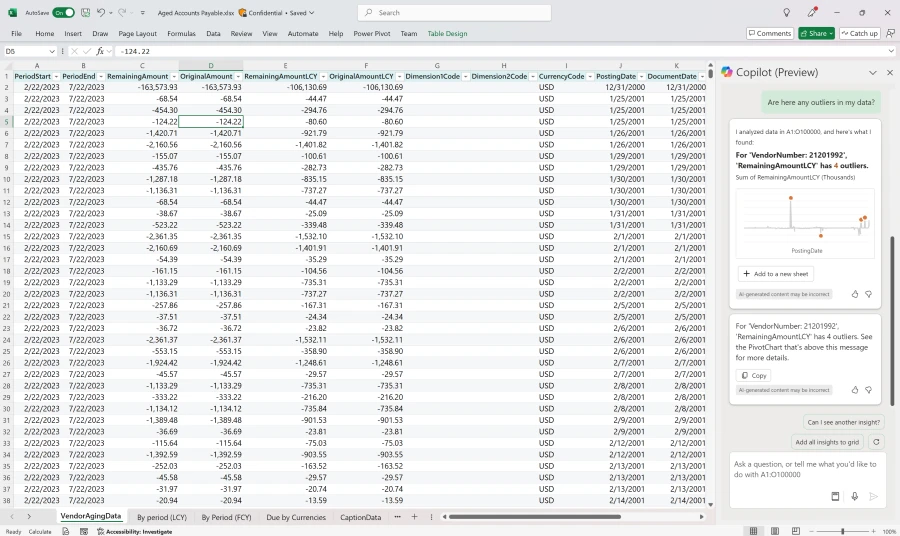Click the Save icon in title bar

(86, 13)
